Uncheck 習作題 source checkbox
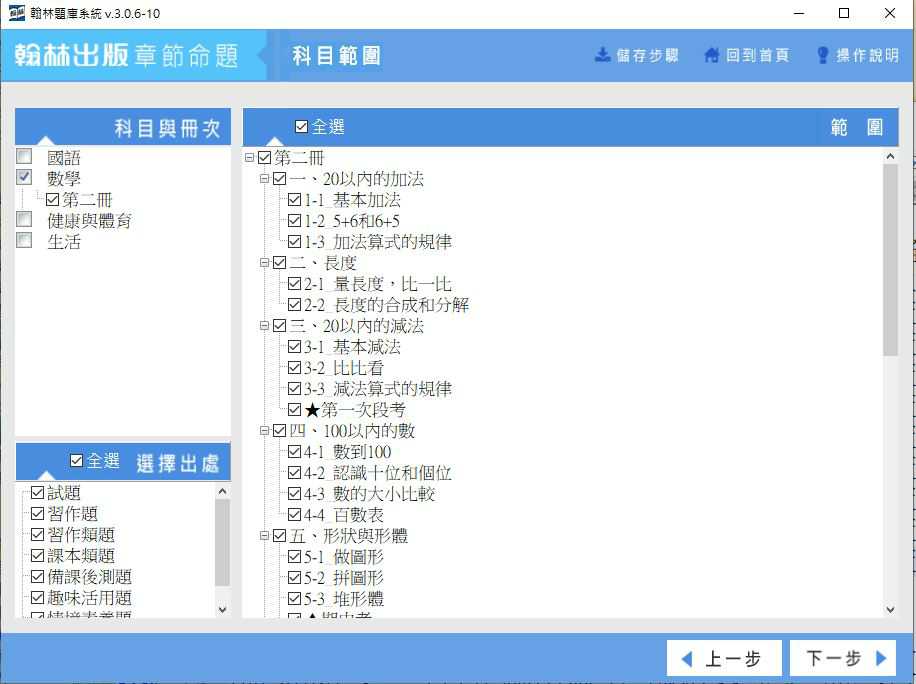 37,514
